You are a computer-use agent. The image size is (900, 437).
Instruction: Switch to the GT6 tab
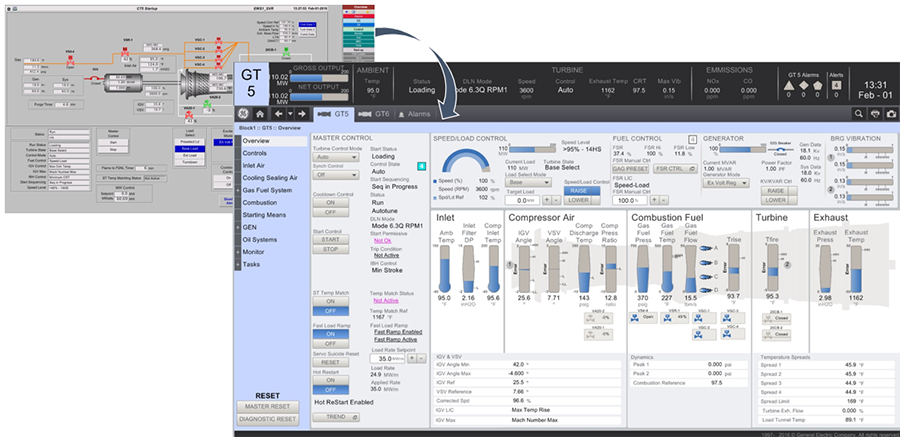coord(374,114)
